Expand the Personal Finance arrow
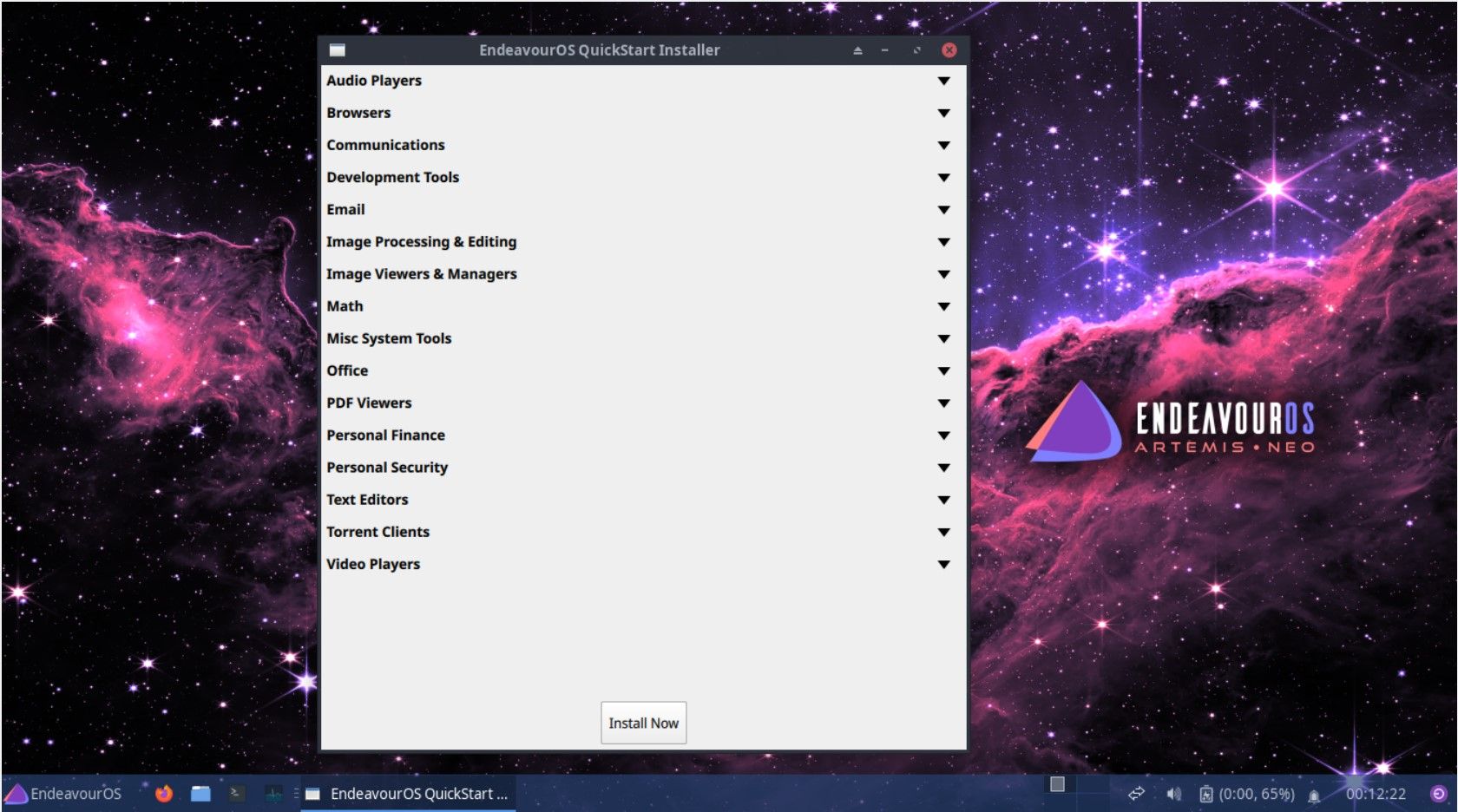The height and width of the screenshot is (812, 1458). coord(943,435)
